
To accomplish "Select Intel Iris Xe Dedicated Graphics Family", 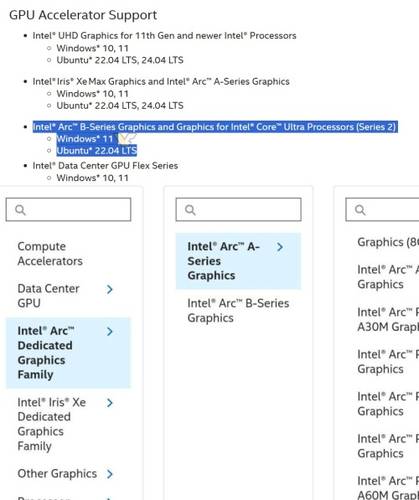I will coord(52,424).
